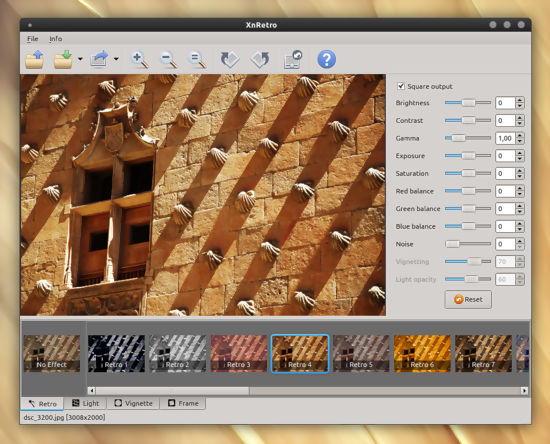Click the Green balance slider

[468, 209]
